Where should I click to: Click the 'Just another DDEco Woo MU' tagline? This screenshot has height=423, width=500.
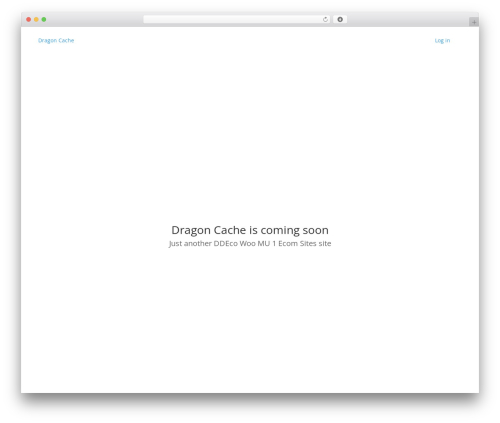250,244
